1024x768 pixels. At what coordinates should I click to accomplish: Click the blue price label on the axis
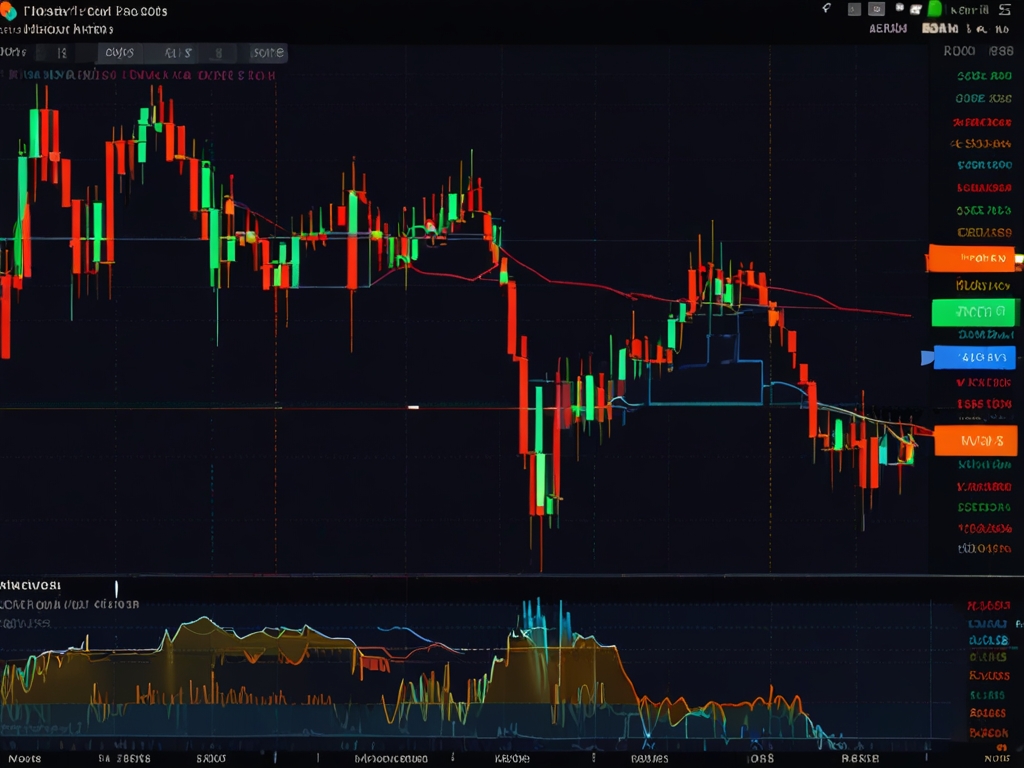click(x=974, y=357)
